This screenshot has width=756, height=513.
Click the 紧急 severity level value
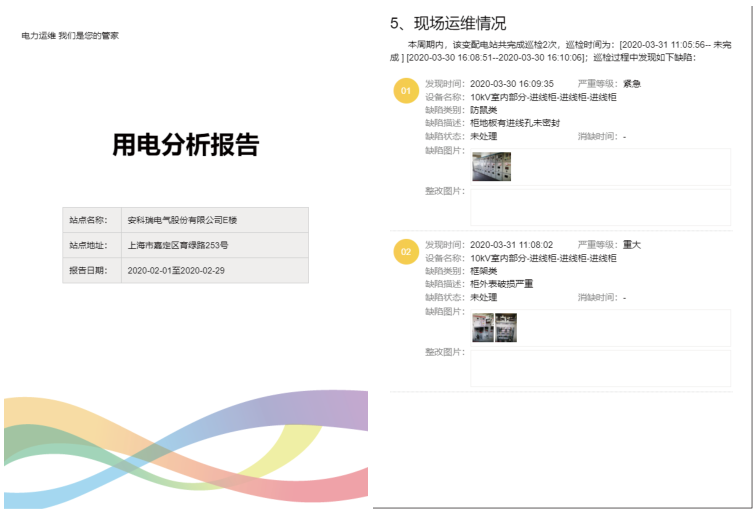click(x=632, y=84)
